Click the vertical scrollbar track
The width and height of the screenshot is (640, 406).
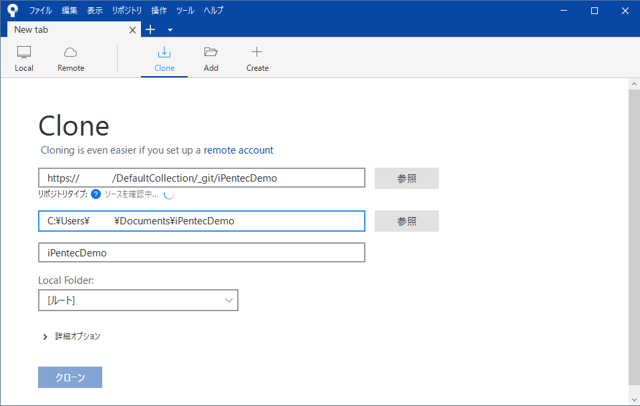click(634, 237)
